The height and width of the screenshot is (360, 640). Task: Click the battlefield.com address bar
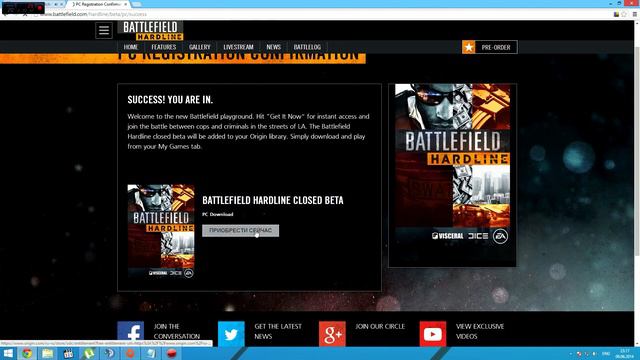(322, 14)
